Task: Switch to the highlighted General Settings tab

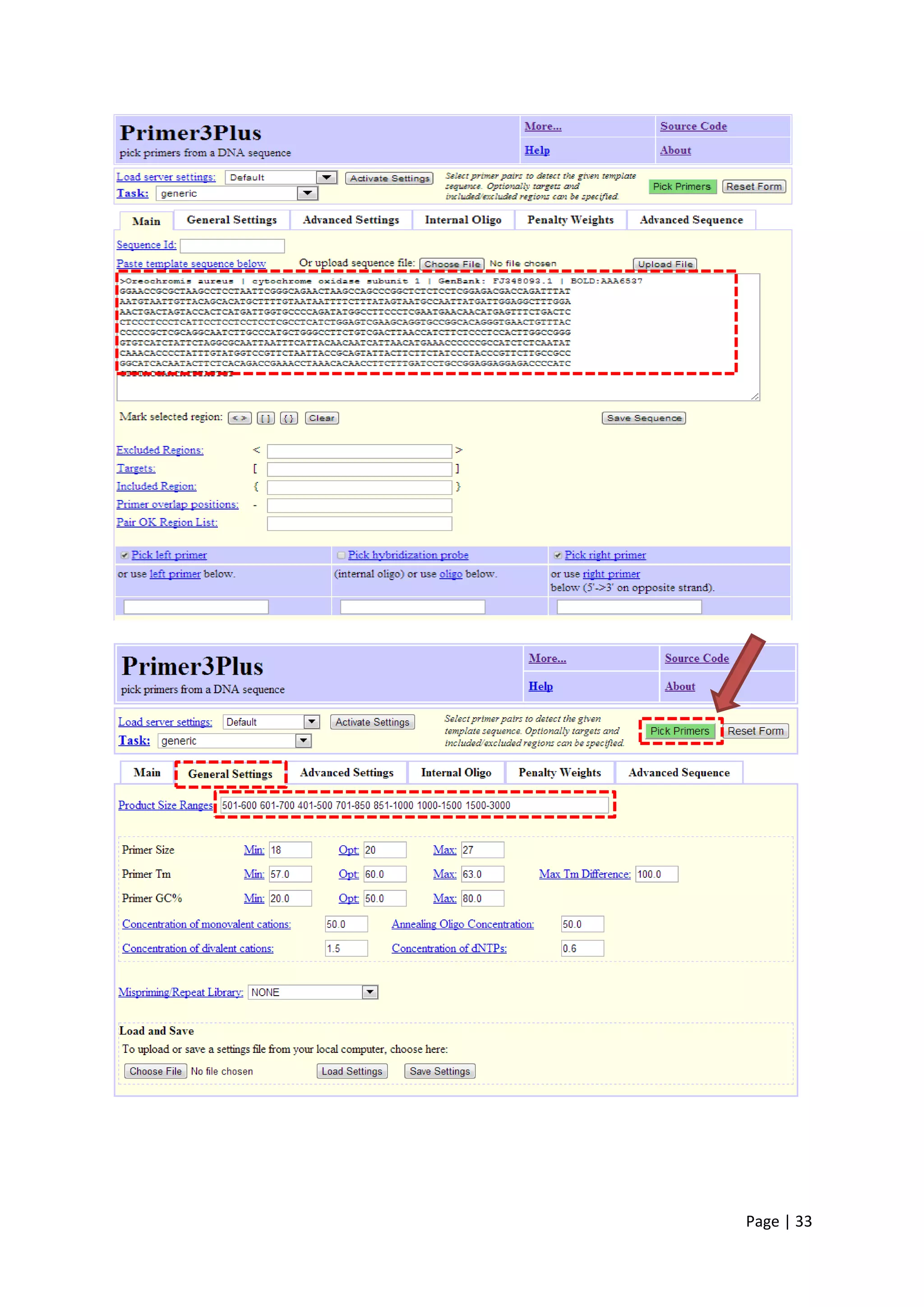Action: tap(230, 774)
